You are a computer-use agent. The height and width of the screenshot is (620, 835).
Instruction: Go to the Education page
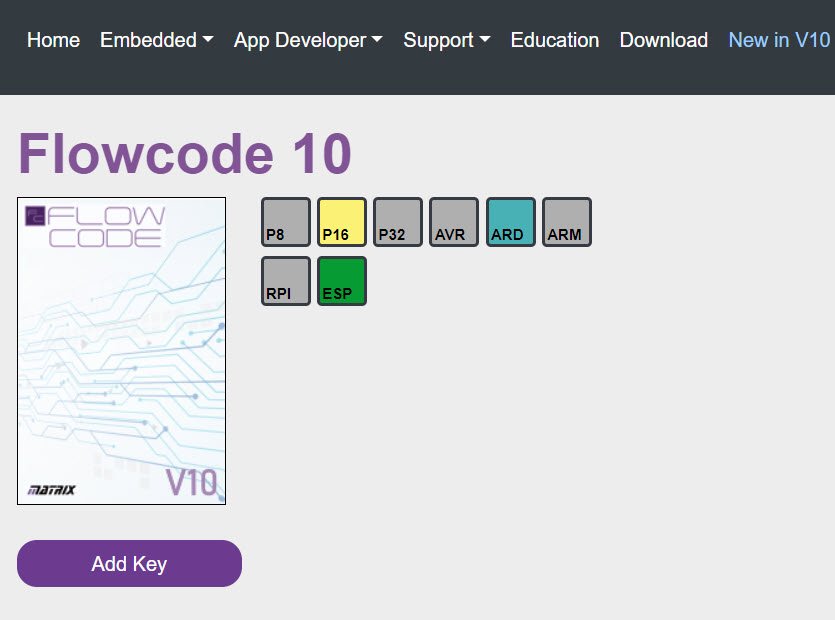coord(555,40)
